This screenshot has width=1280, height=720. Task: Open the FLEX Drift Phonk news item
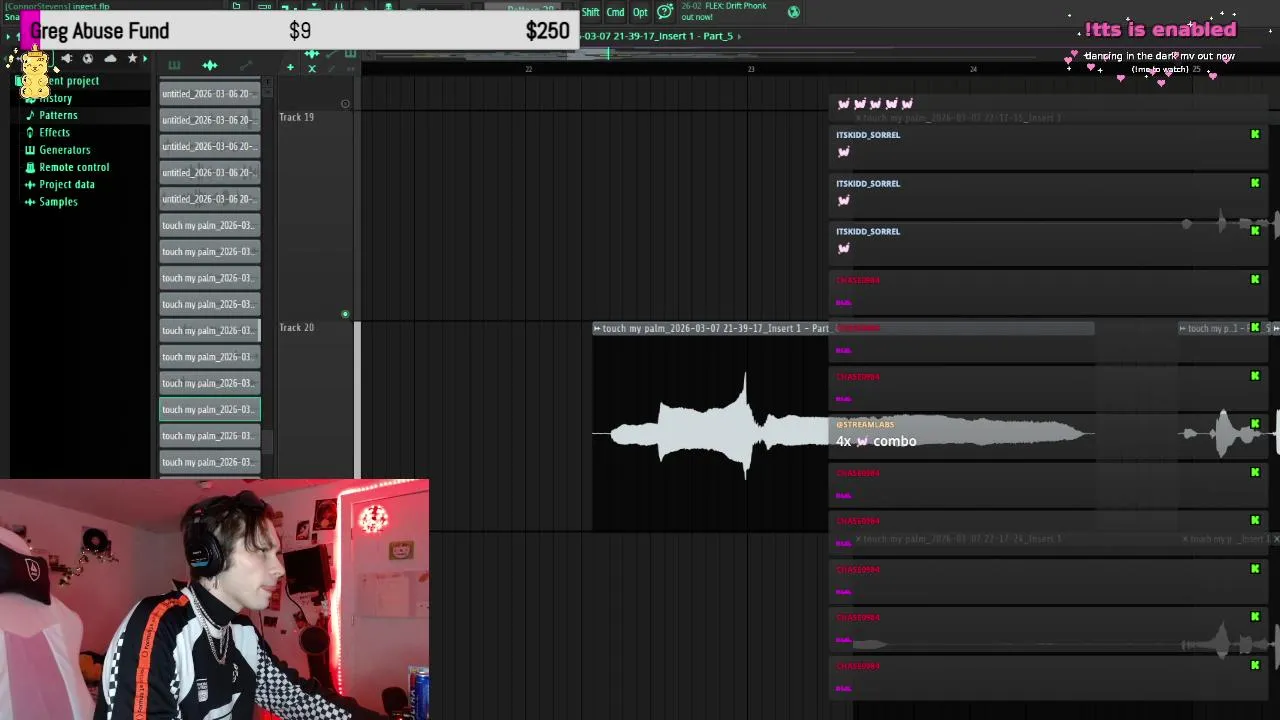(x=724, y=11)
